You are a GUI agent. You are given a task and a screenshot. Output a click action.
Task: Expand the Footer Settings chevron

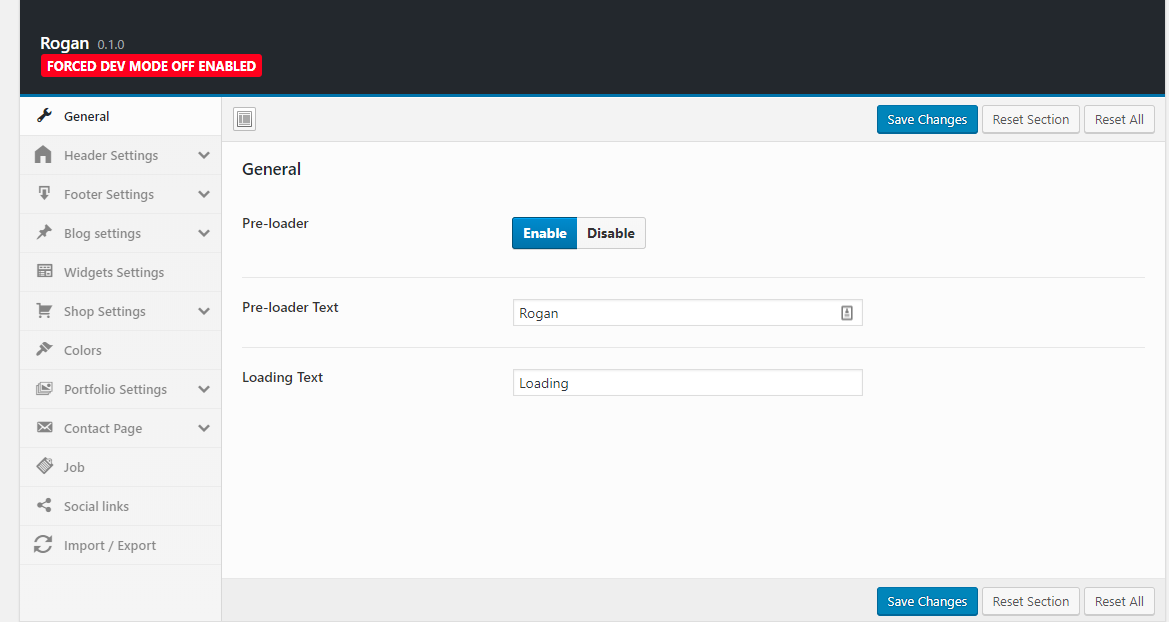coord(204,194)
